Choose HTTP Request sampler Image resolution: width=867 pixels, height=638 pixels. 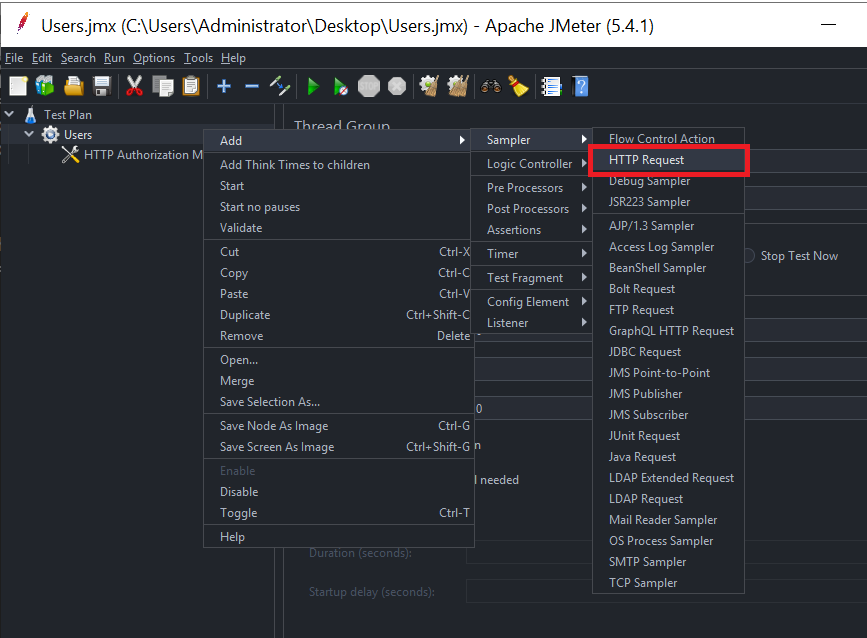point(668,160)
